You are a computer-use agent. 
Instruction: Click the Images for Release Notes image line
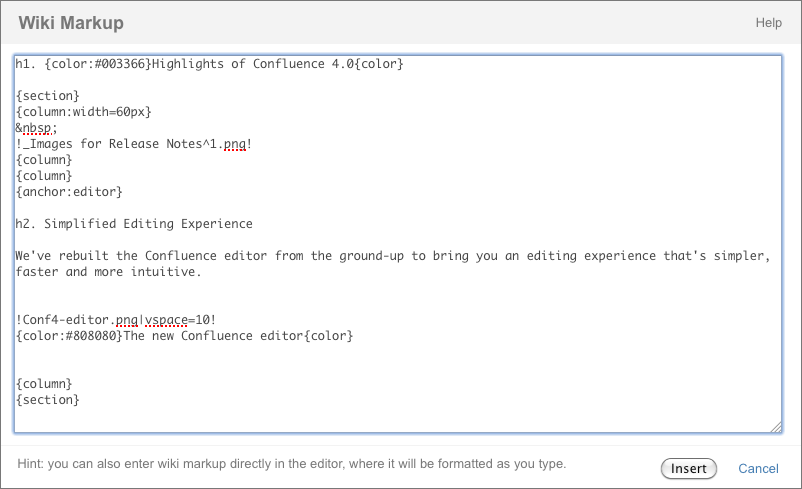click(133, 144)
